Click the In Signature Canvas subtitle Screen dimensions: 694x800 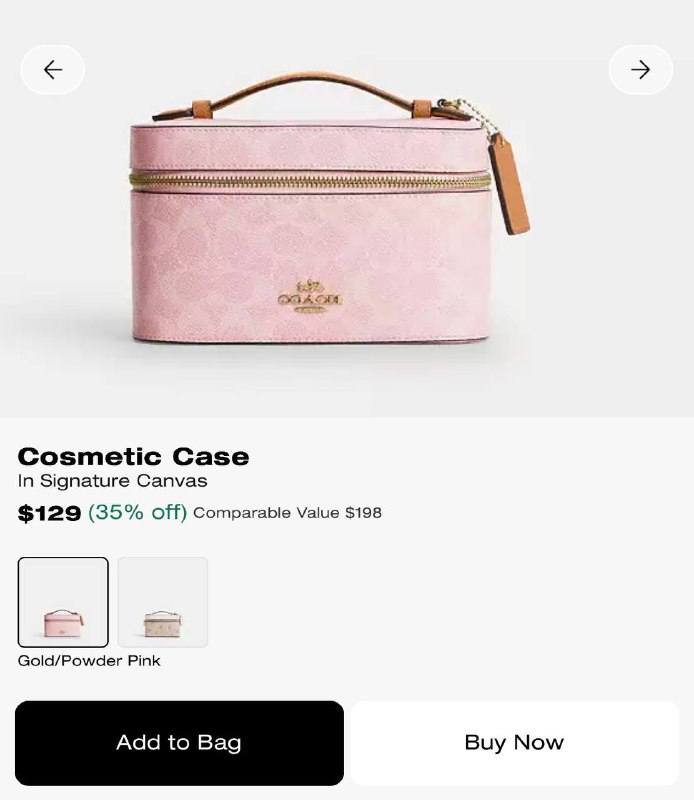pyautogui.click(x=112, y=481)
